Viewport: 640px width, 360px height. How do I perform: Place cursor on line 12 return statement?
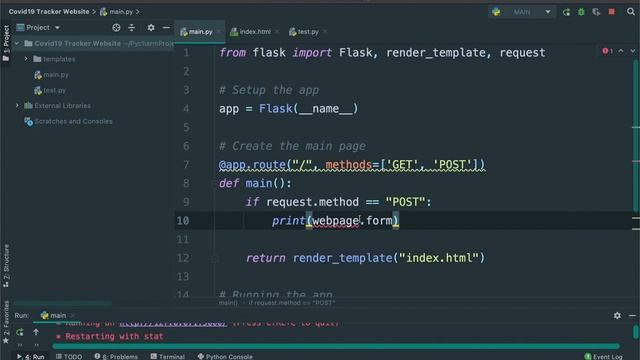coord(365,258)
